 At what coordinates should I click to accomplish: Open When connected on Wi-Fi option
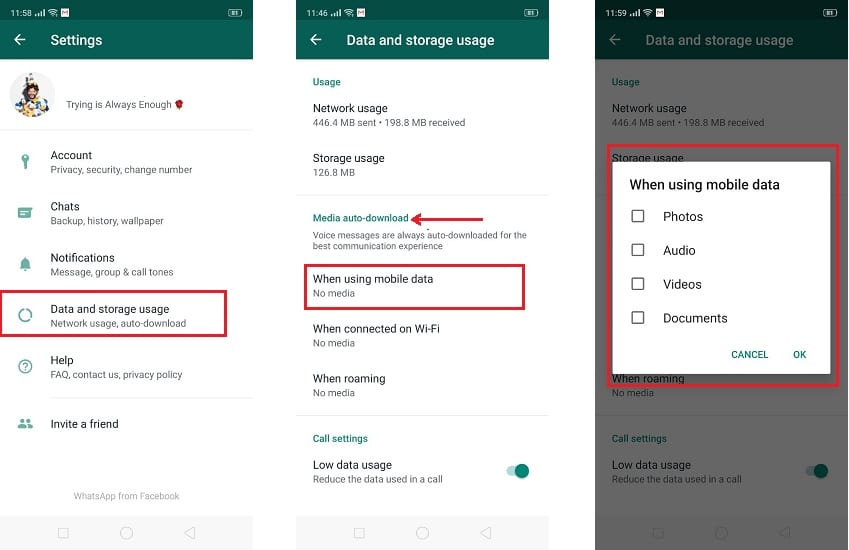(422, 335)
